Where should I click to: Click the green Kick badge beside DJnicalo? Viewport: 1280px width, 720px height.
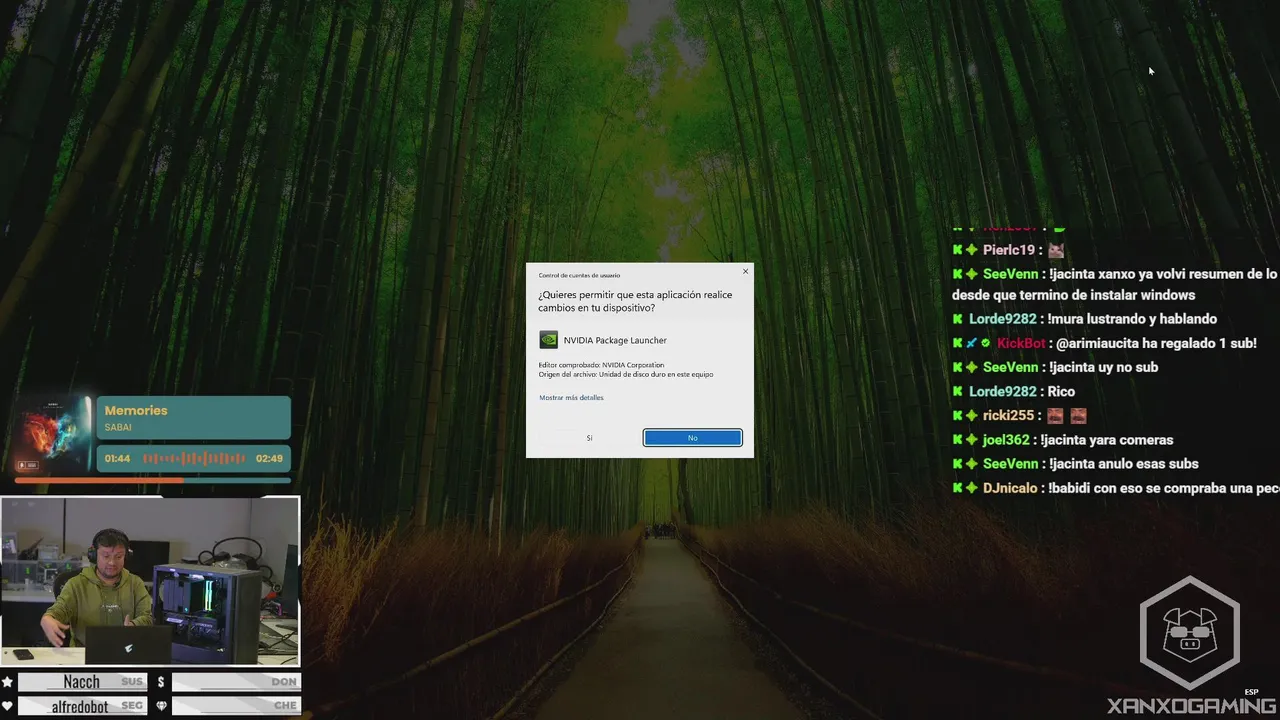957,488
